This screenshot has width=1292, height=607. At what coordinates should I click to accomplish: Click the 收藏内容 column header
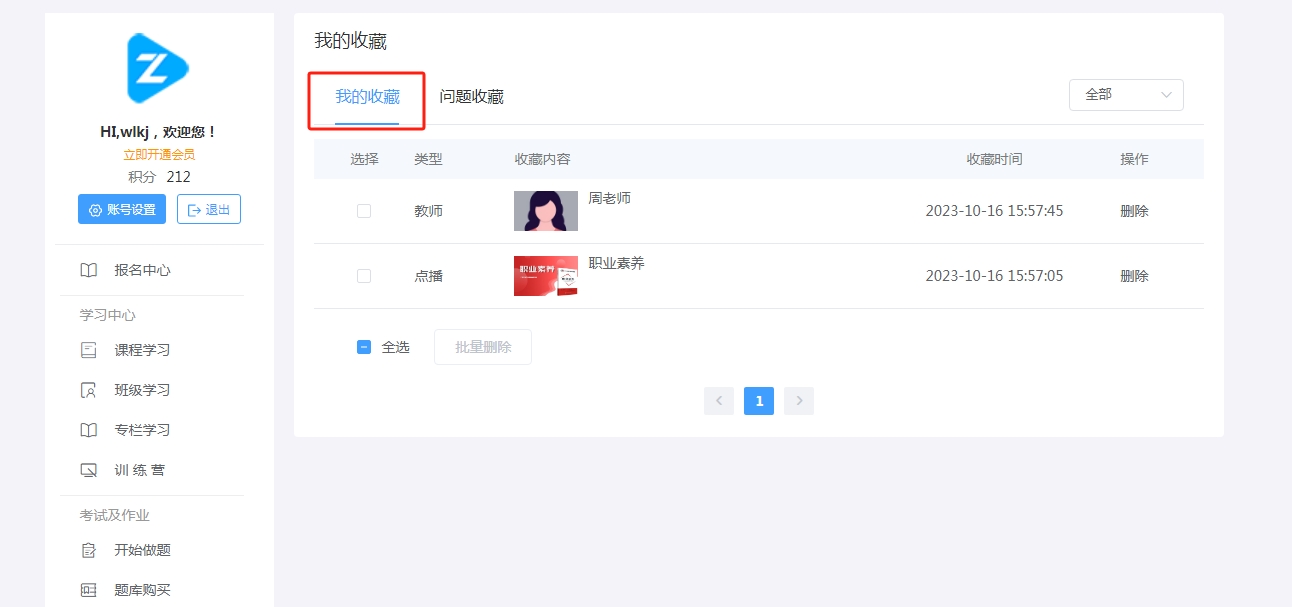542,159
